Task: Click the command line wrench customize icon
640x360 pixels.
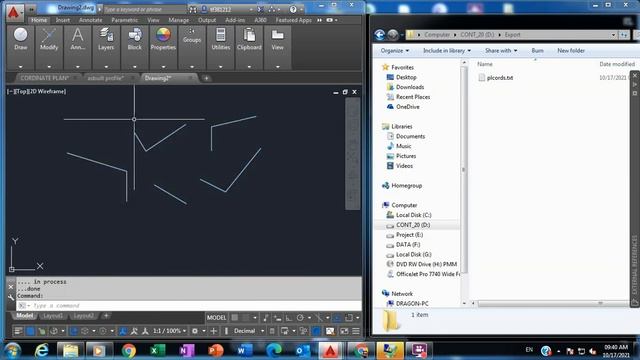Action: pyautogui.click(x=11, y=298)
